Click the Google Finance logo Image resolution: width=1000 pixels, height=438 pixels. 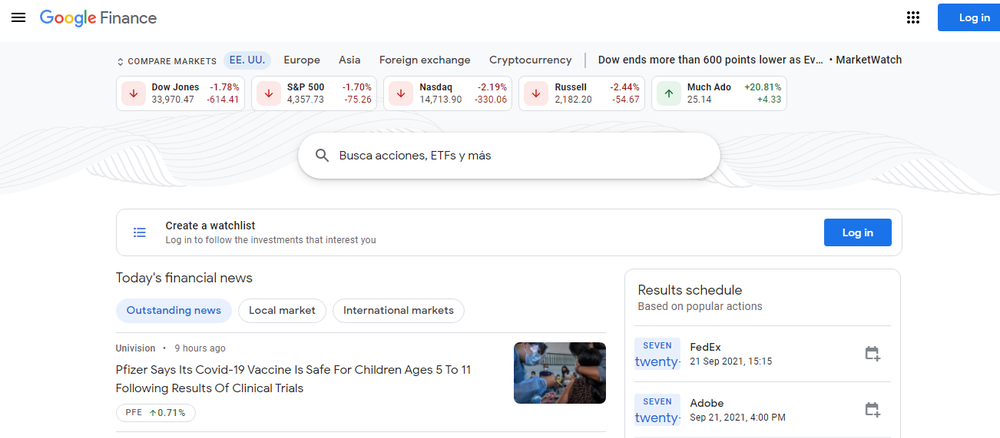pyautogui.click(x=98, y=18)
